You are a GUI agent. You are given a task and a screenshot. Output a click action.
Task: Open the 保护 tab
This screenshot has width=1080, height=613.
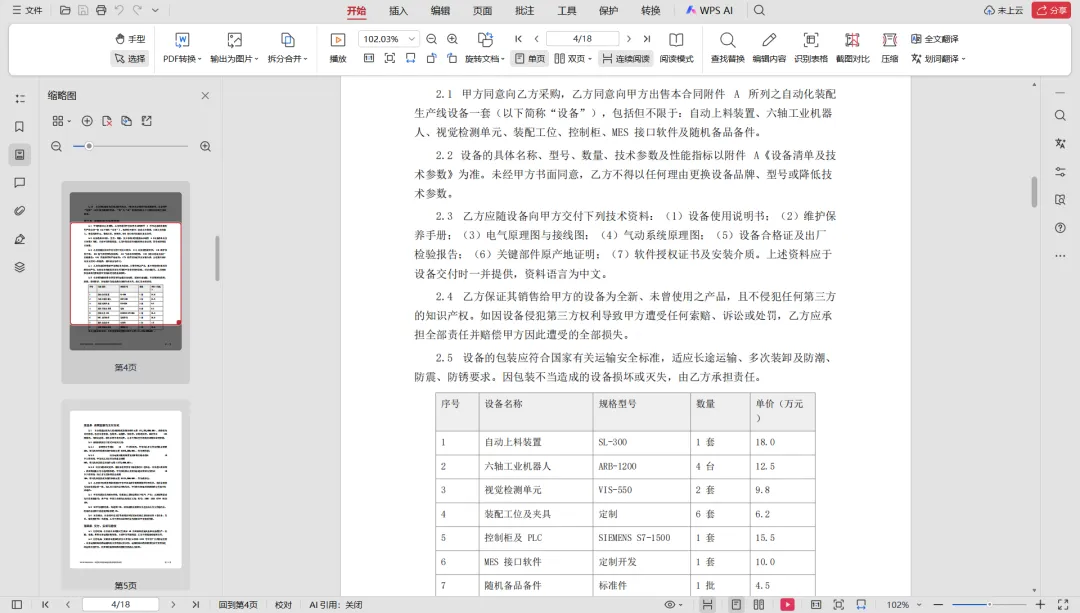point(608,10)
